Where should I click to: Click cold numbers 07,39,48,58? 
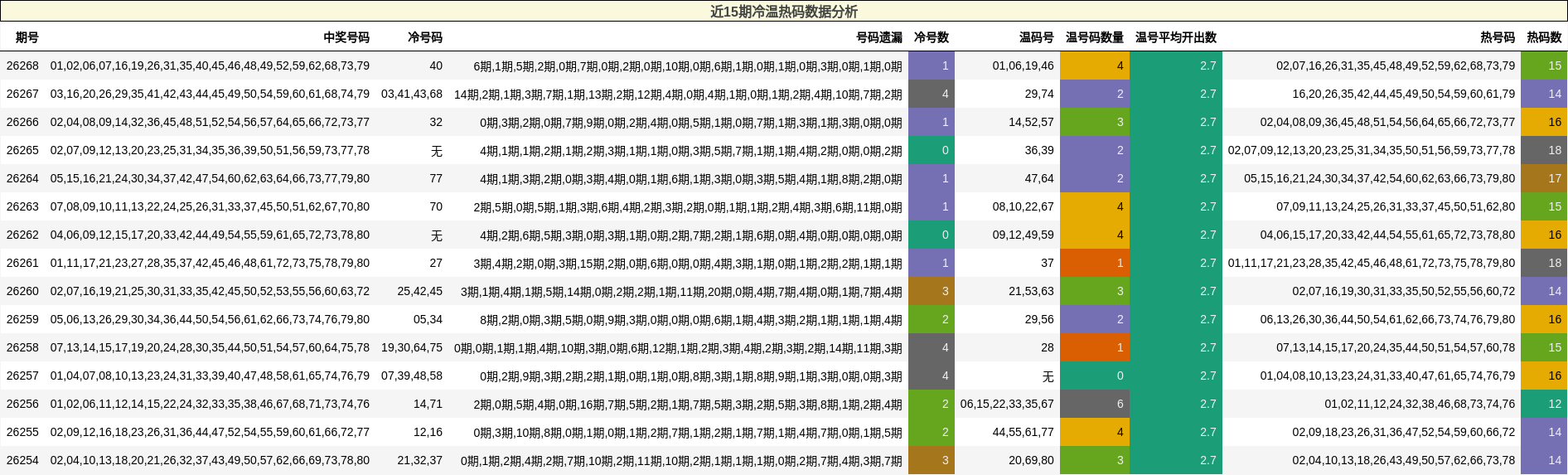[412, 376]
